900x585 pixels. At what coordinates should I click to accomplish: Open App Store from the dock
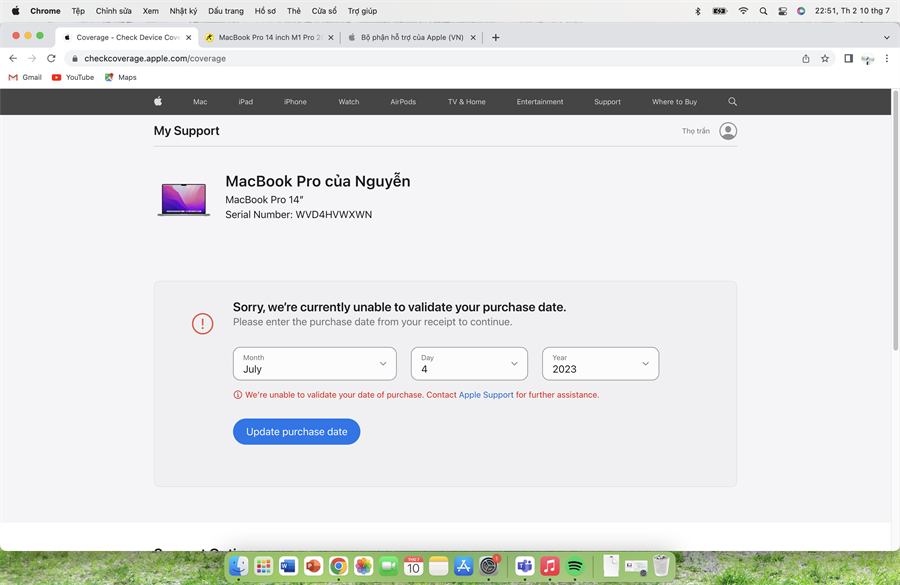click(x=463, y=566)
